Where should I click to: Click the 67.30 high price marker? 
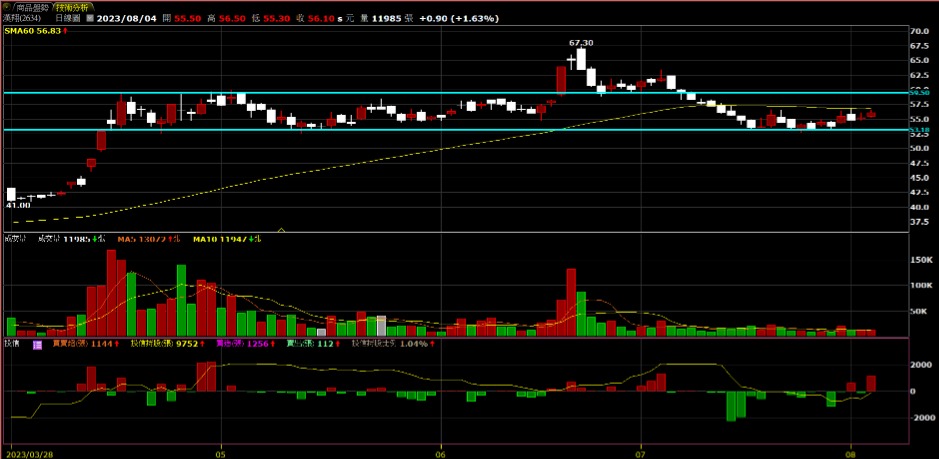tap(580, 43)
